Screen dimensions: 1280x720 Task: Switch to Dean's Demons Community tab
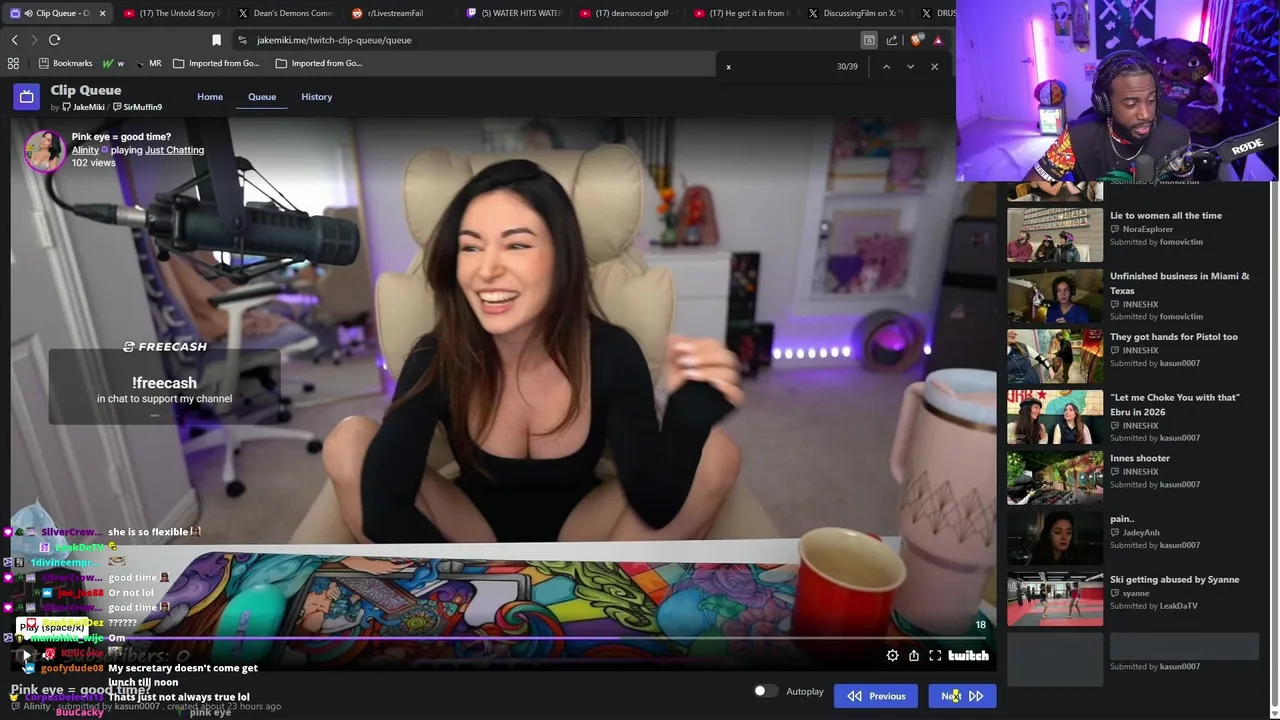[x=285, y=13]
